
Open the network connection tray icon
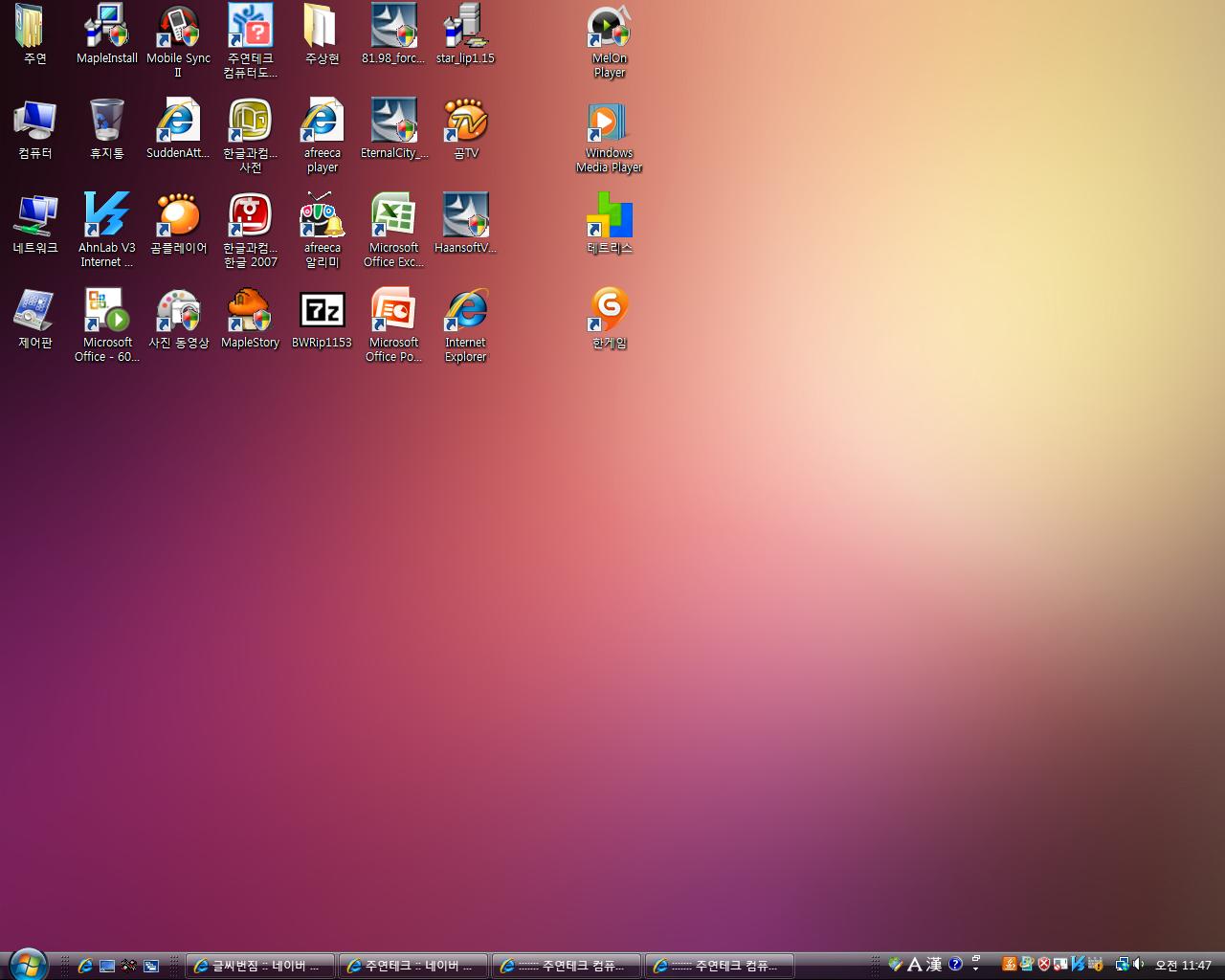[1122, 965]
